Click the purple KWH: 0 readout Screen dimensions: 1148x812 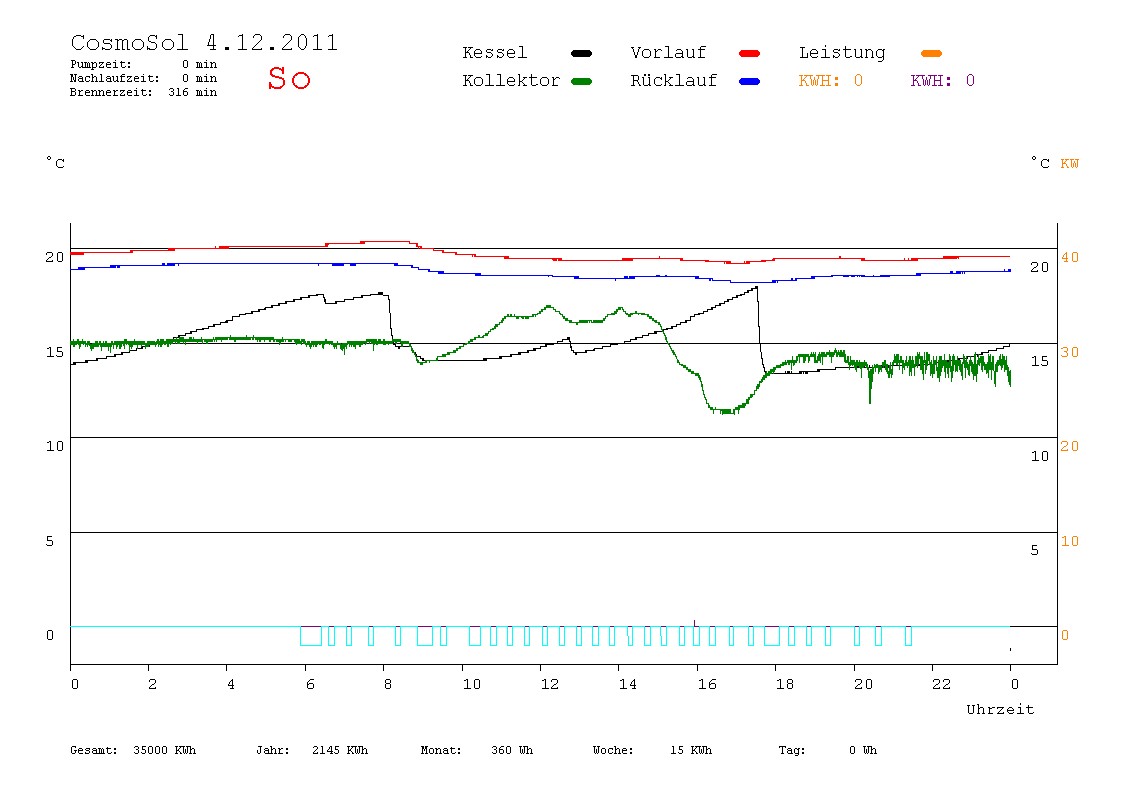[943, 81]
